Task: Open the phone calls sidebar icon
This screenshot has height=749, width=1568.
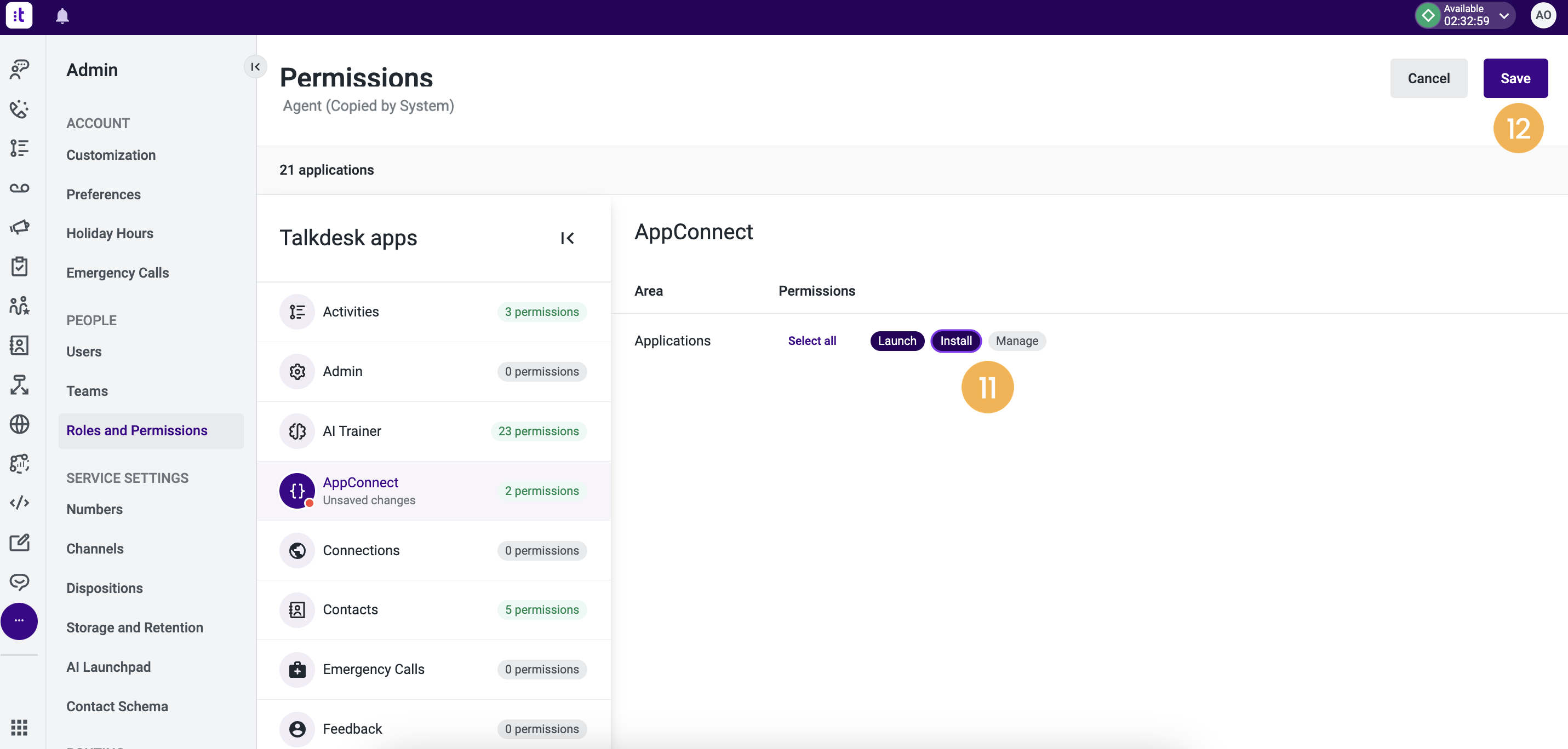Action: click(x=20, y=109)
